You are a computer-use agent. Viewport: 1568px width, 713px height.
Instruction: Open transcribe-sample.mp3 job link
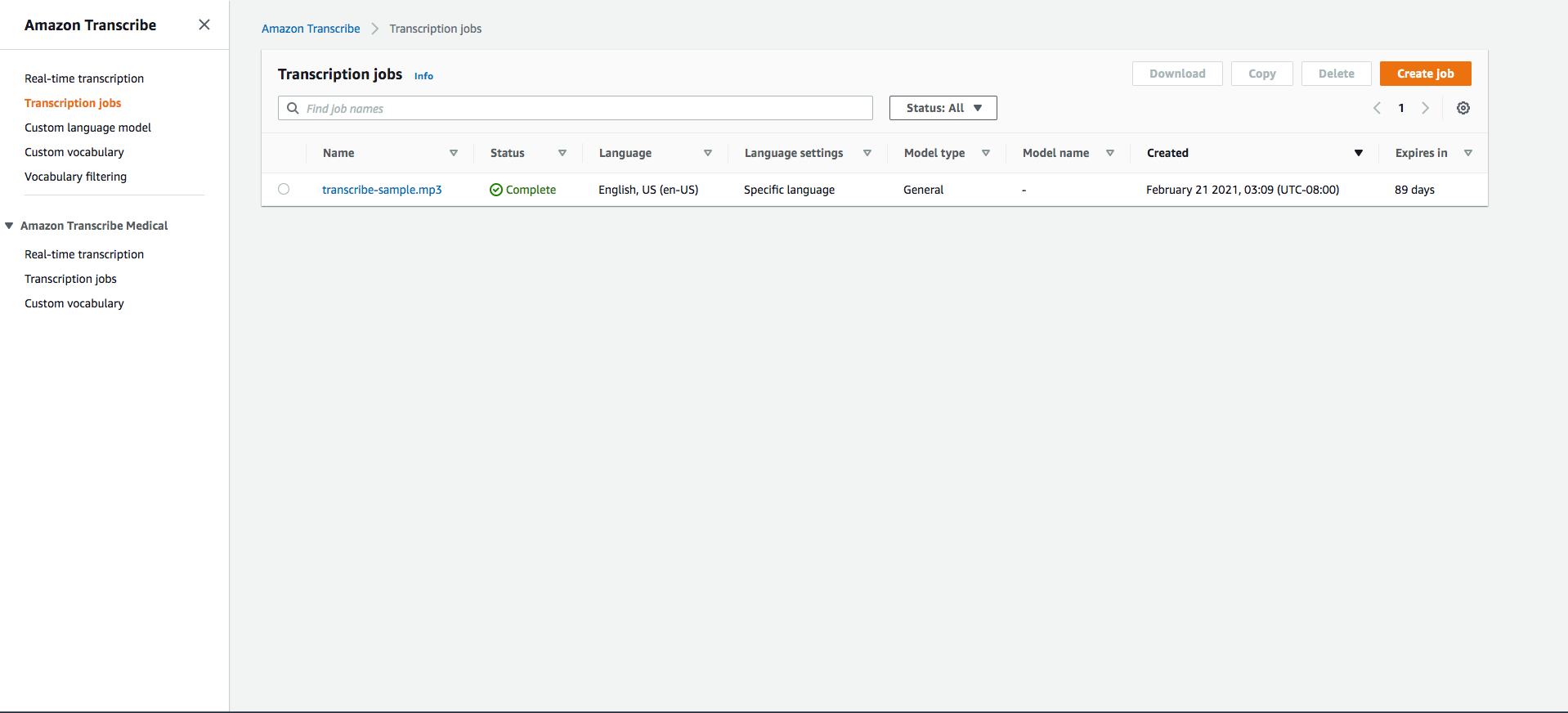[x=382, y=190]
